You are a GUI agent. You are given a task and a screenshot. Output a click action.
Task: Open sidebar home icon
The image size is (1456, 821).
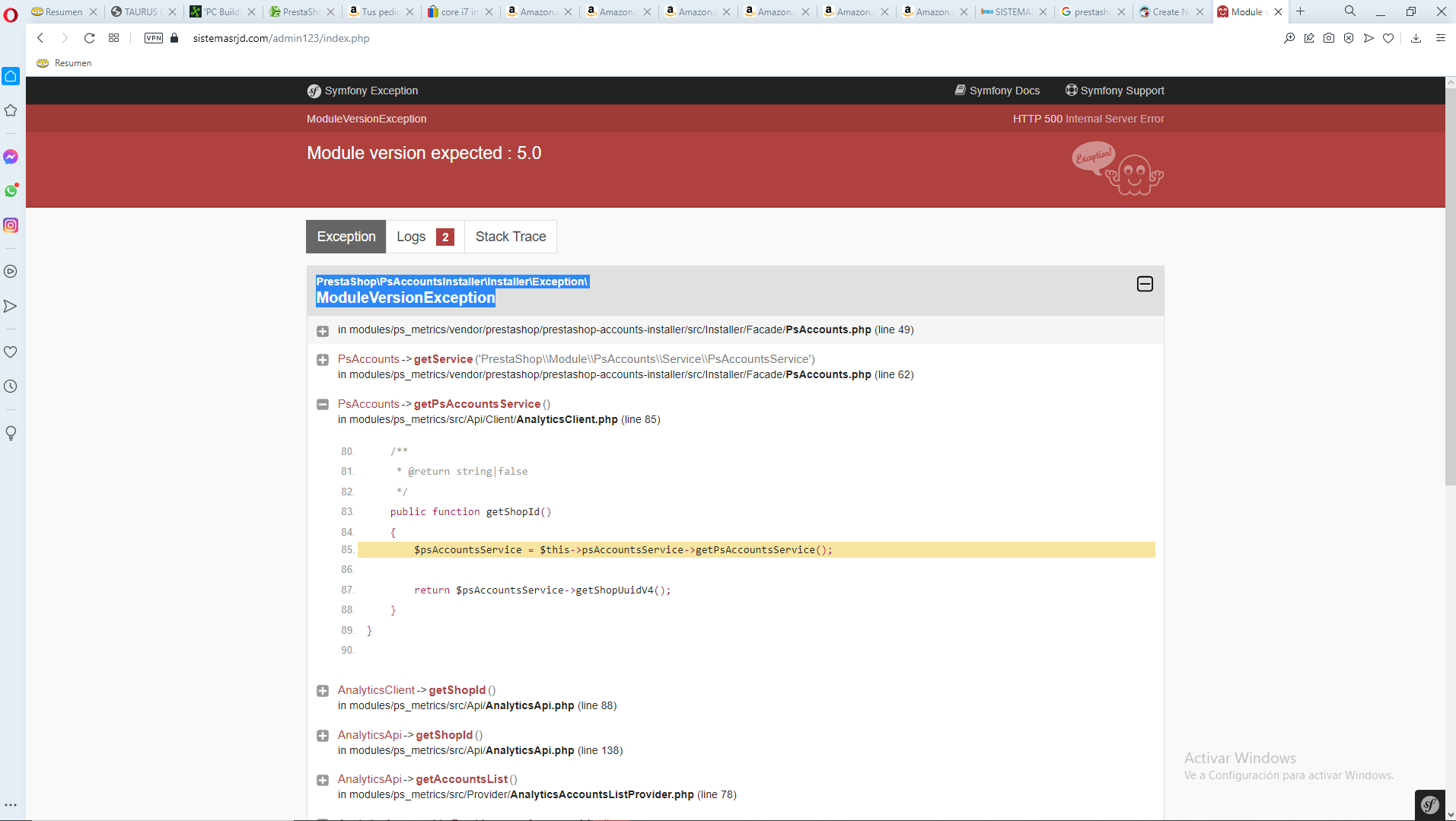tap(11, 75)
